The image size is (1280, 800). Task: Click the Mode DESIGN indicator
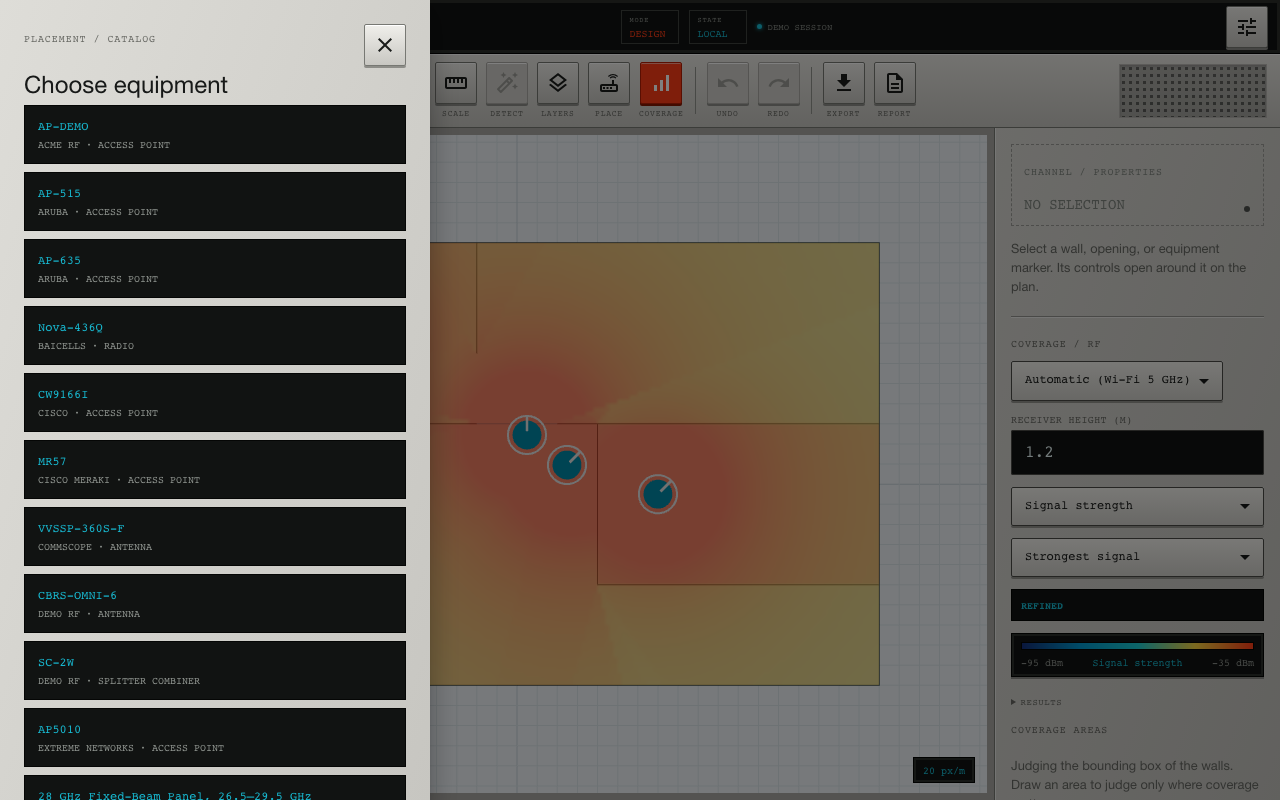tap(650, 27)
